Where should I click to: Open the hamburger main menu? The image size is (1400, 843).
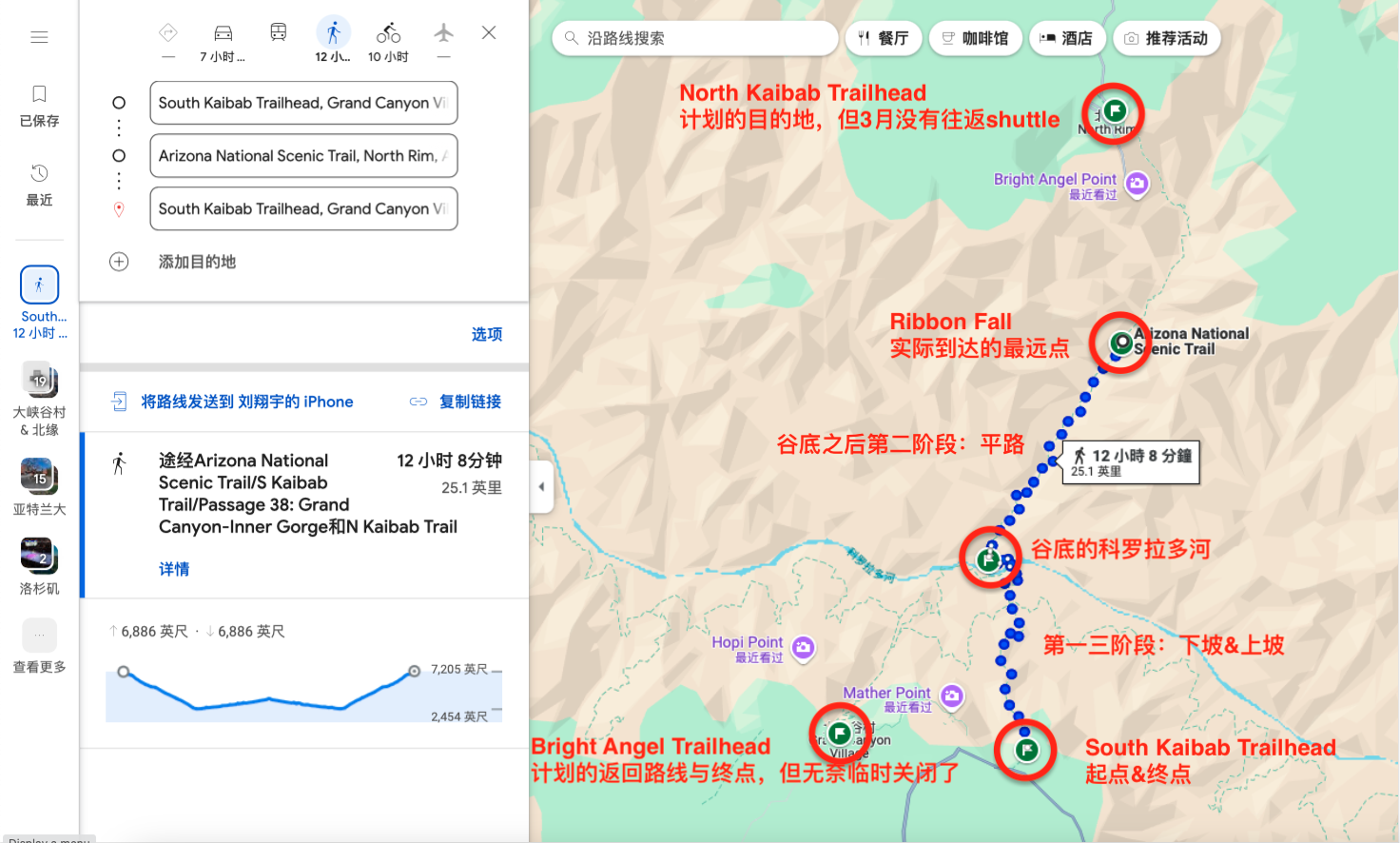39,37
